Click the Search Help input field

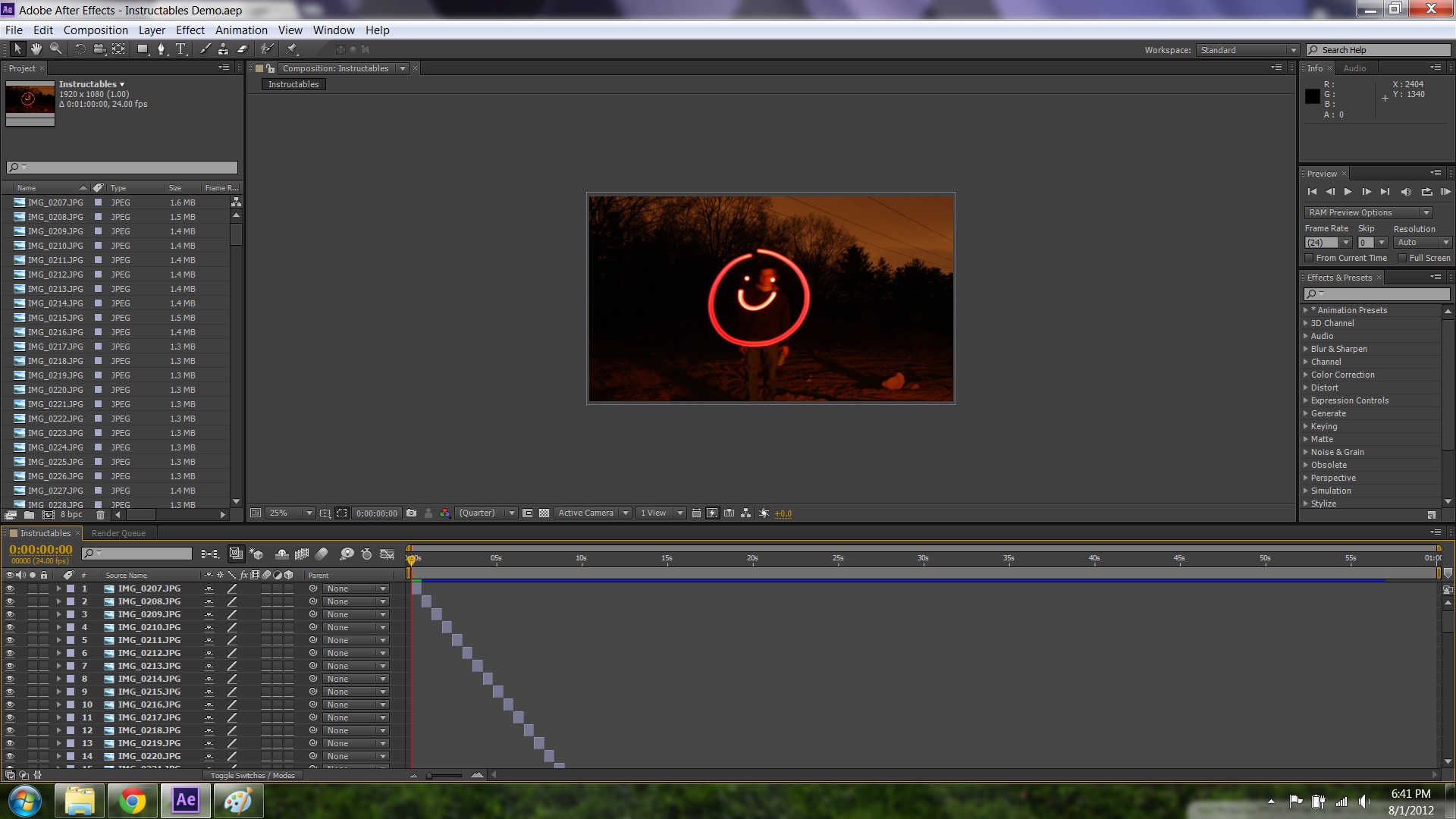[x=1378, y=50]
